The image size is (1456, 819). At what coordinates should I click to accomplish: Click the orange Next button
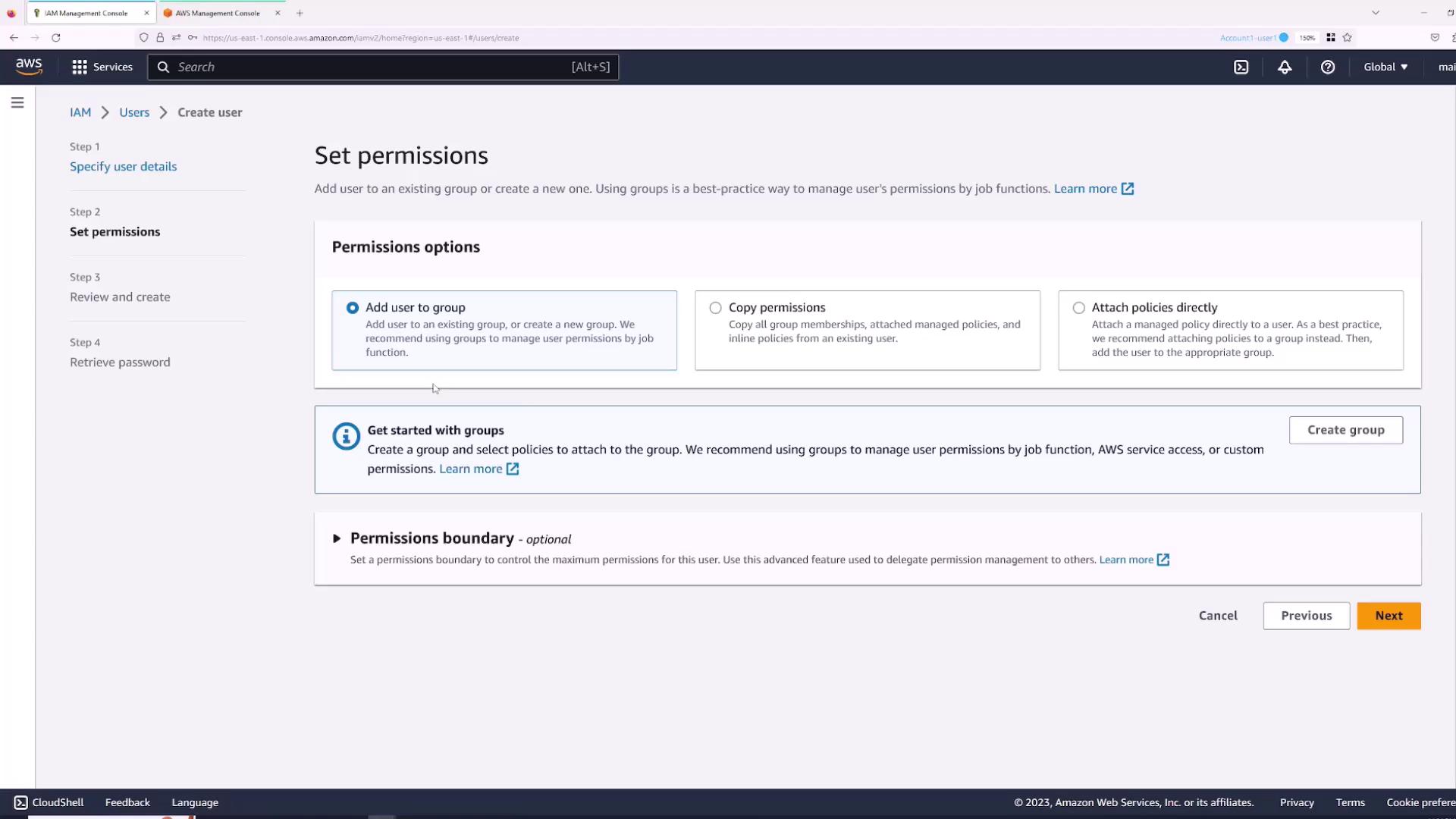click(x=1389, y=616)
